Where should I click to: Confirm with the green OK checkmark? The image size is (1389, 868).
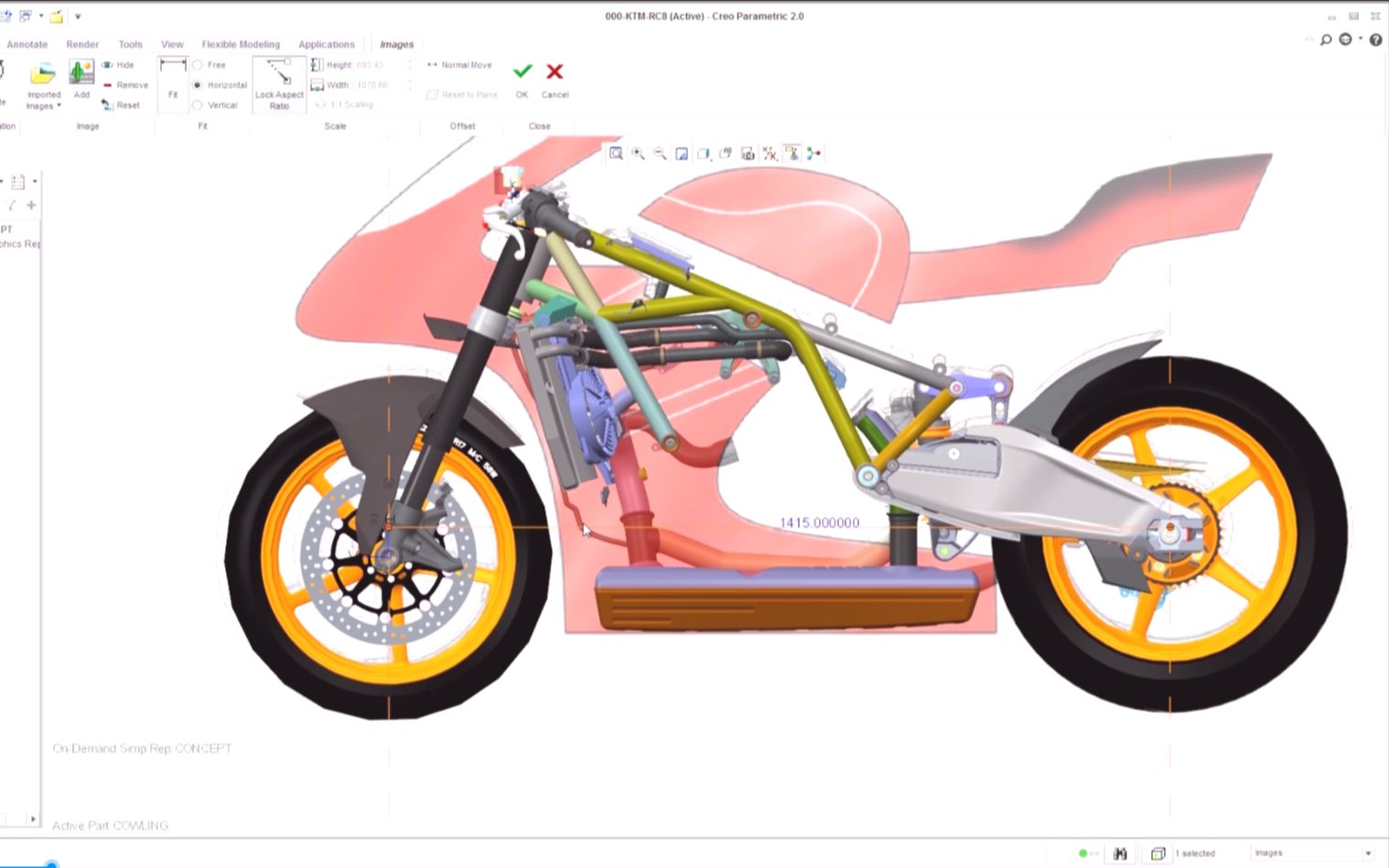click(522, 71)
